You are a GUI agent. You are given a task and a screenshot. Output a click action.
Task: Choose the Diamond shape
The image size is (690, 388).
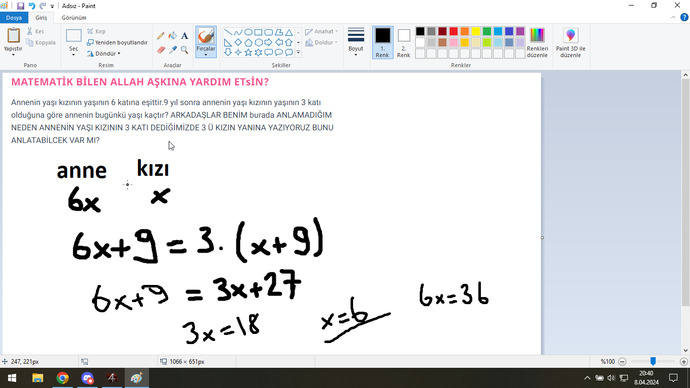238,43
